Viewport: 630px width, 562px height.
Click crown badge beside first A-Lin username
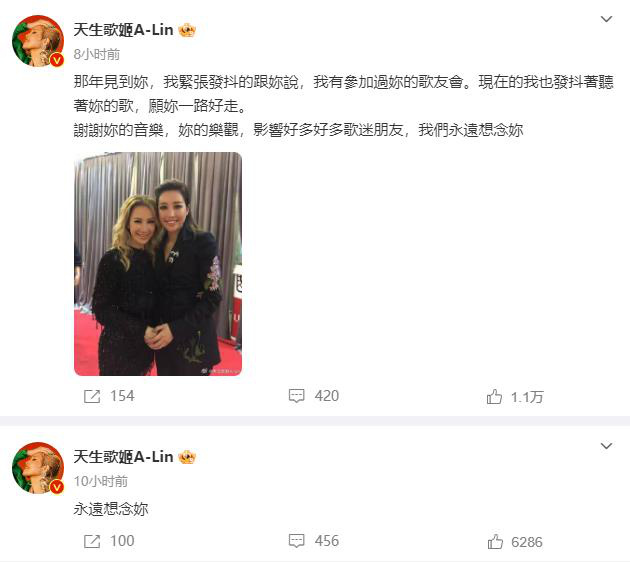187,30
